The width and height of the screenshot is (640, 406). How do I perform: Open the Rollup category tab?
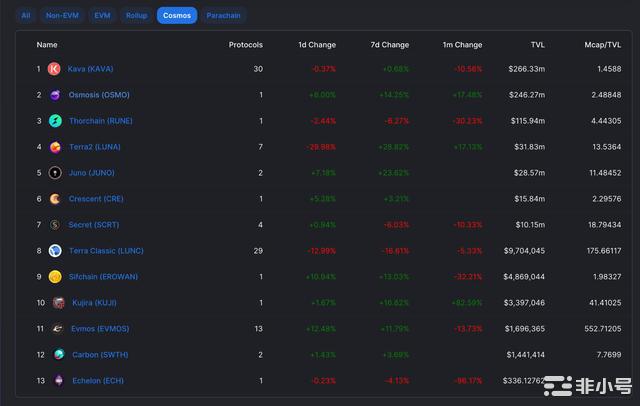click(135, 16)
